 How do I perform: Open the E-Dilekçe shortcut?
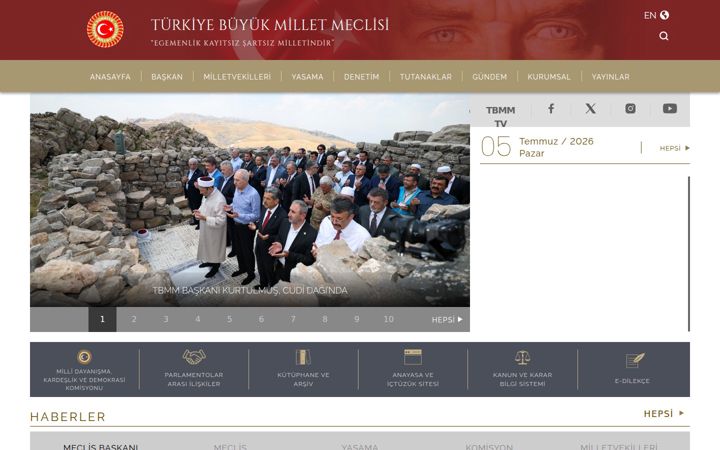tap(632, 368)
